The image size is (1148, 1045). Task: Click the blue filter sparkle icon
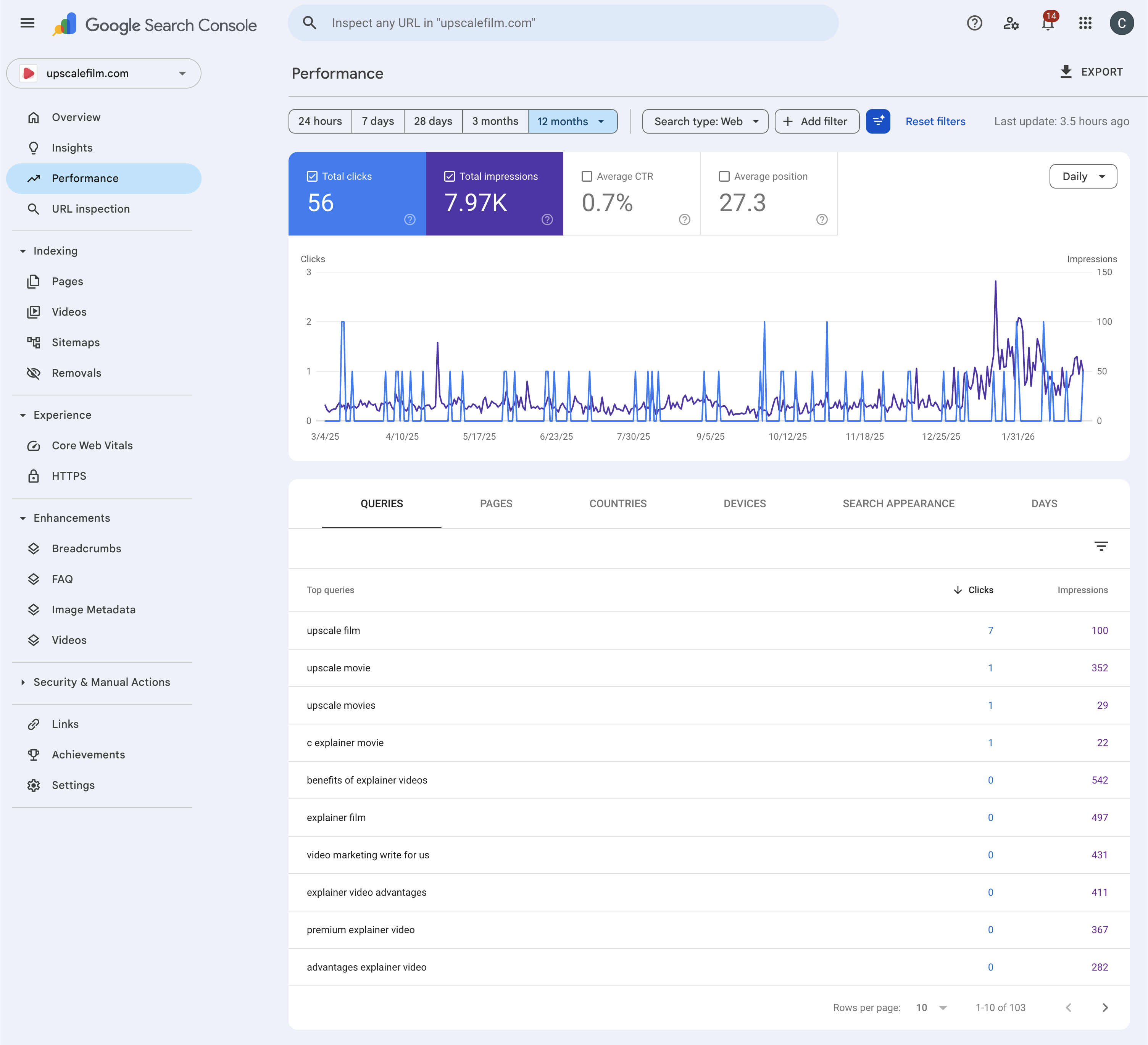click(877, 121)
